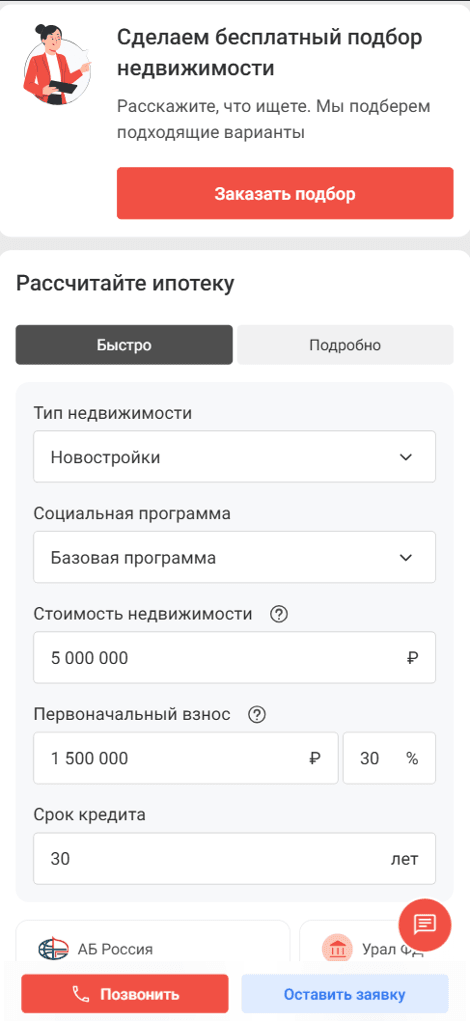Click the help icon beside Первоначальный взнос

[x=257, y=714]
